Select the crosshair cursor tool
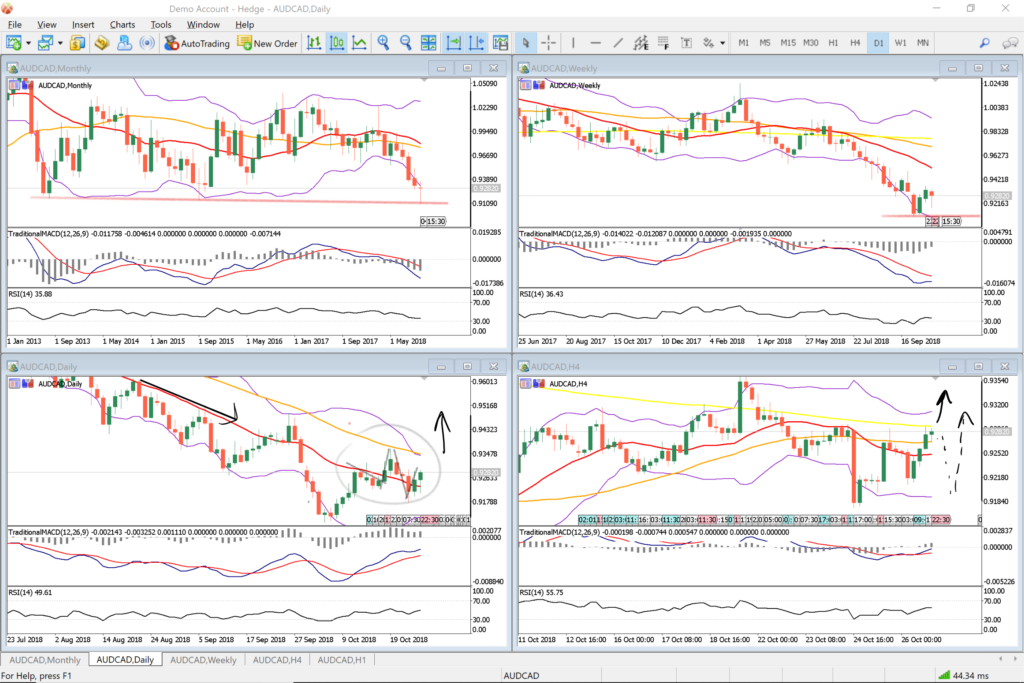The height and width of the screenshot is (683, 1024). pyautogui.click(x=549, y=43)
